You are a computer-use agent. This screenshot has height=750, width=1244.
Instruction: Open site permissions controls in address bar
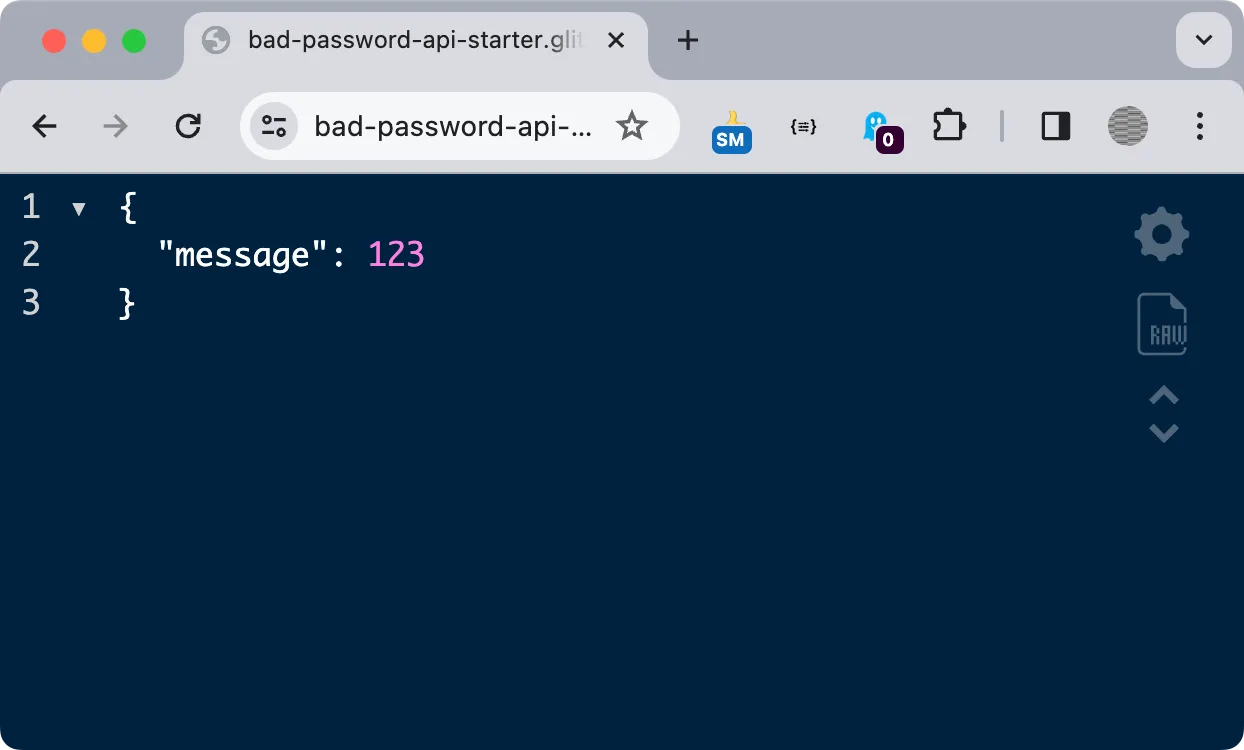click(x=273, y=126)
